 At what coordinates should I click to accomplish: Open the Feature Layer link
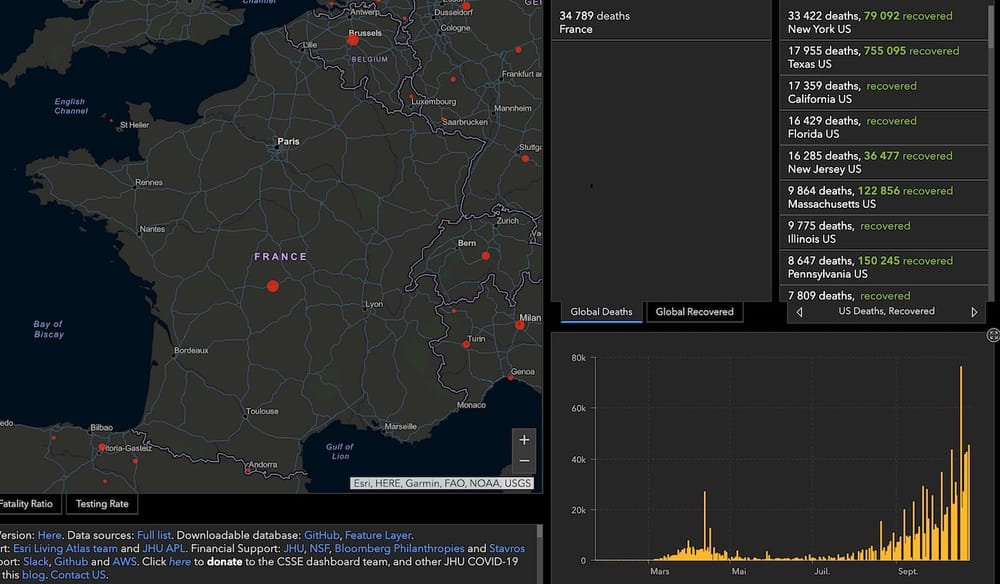[x=378, y=536]
